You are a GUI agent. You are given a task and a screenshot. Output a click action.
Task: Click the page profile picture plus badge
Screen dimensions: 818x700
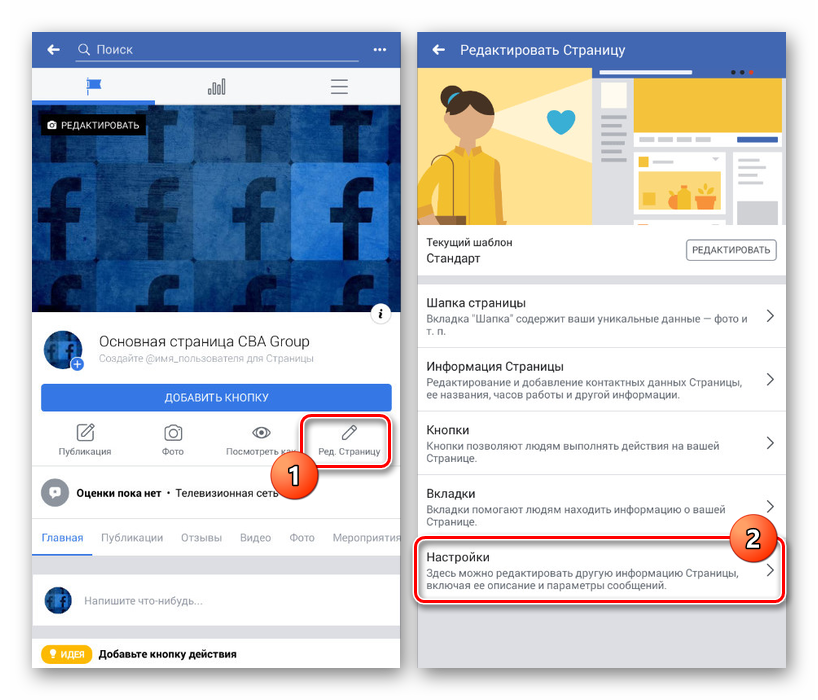point(77,364)
